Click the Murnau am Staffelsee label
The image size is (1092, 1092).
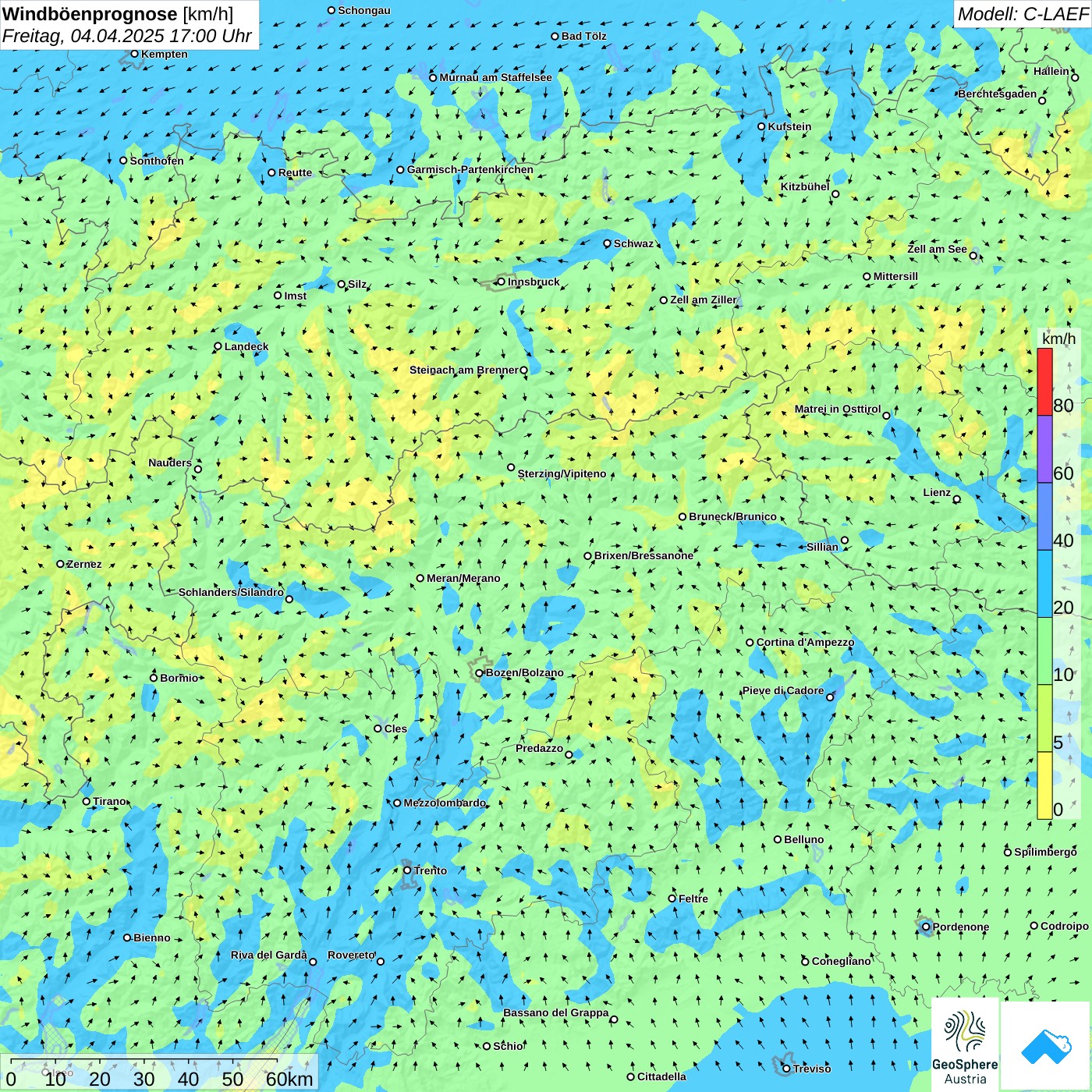click(495, 77)
